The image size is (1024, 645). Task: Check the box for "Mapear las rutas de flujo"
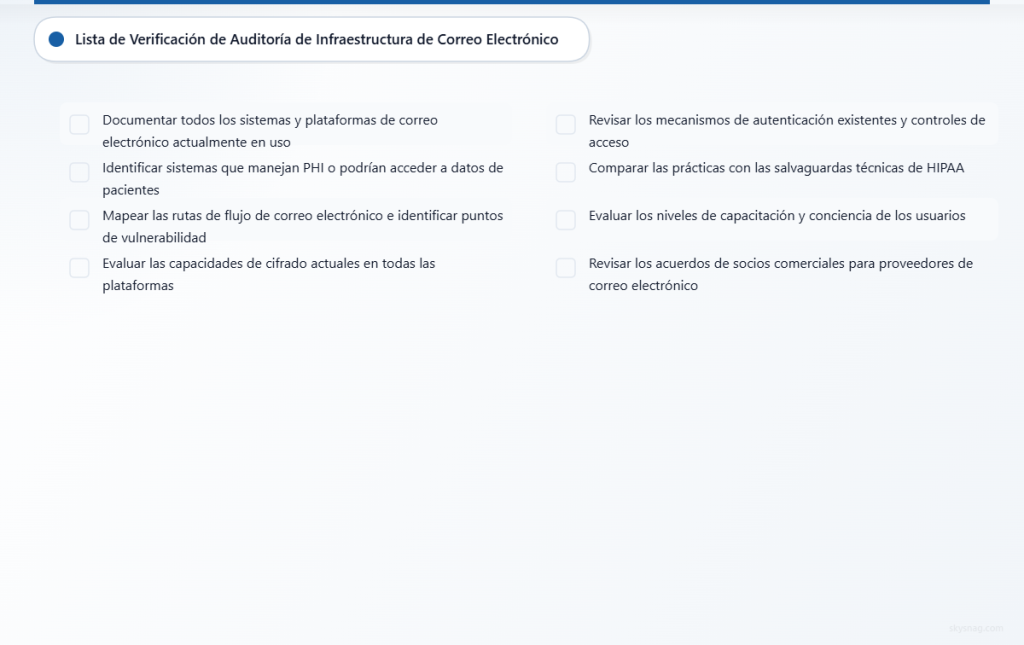pyautogui.click(x=79, y=219)
